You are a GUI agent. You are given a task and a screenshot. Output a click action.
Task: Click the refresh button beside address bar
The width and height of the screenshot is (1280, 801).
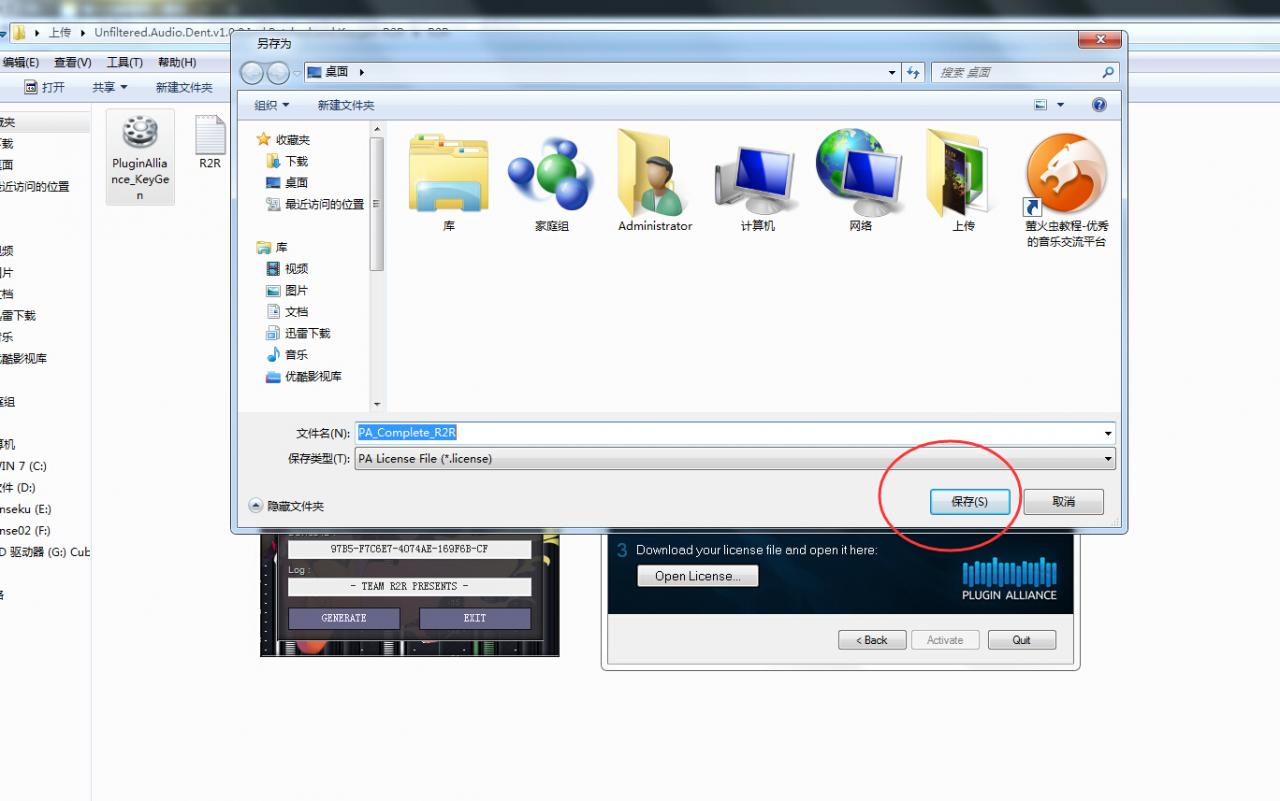[912, 72]
